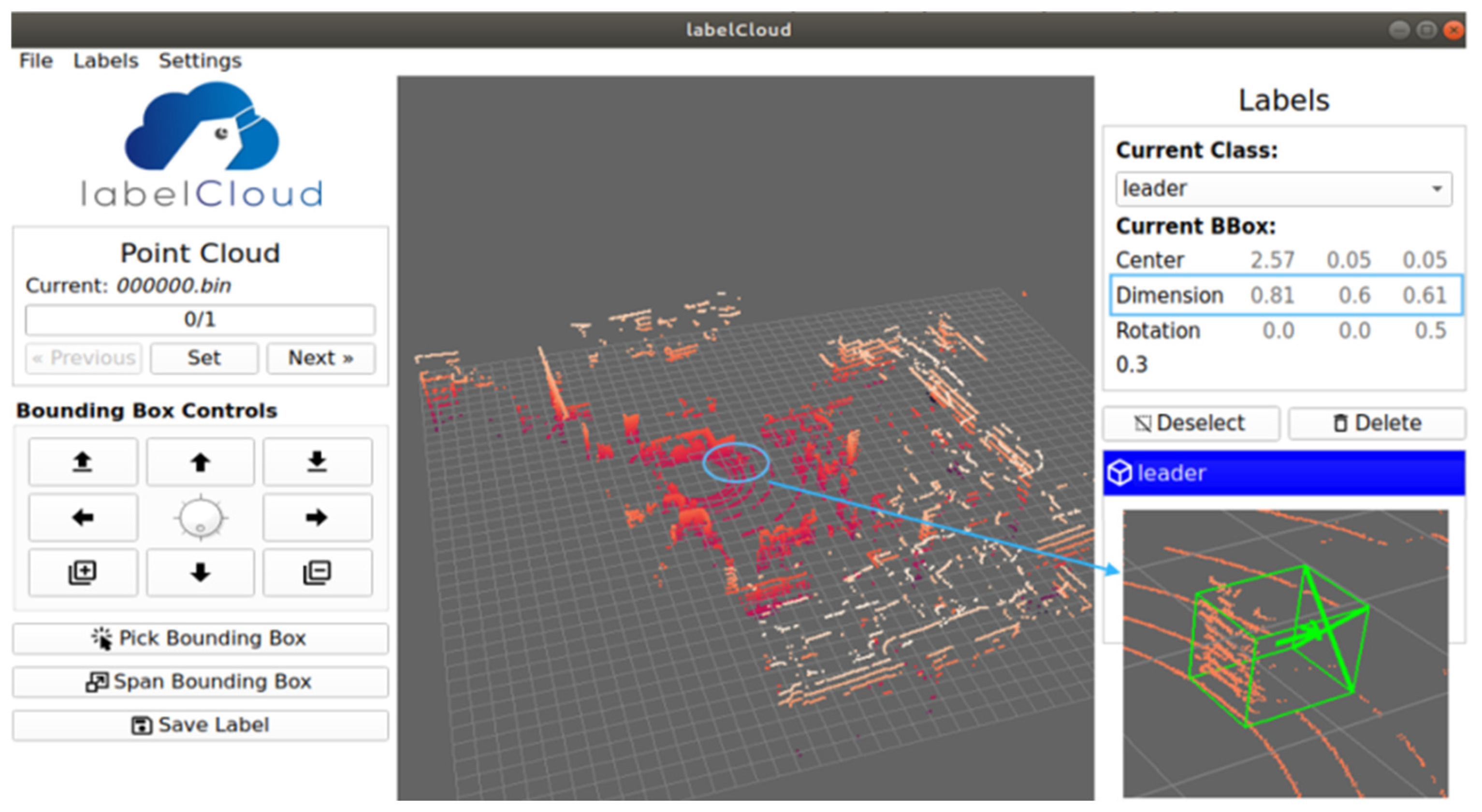Click the rotation dial knob
This screenshot has width=1482, height=812.
(200, 518)
